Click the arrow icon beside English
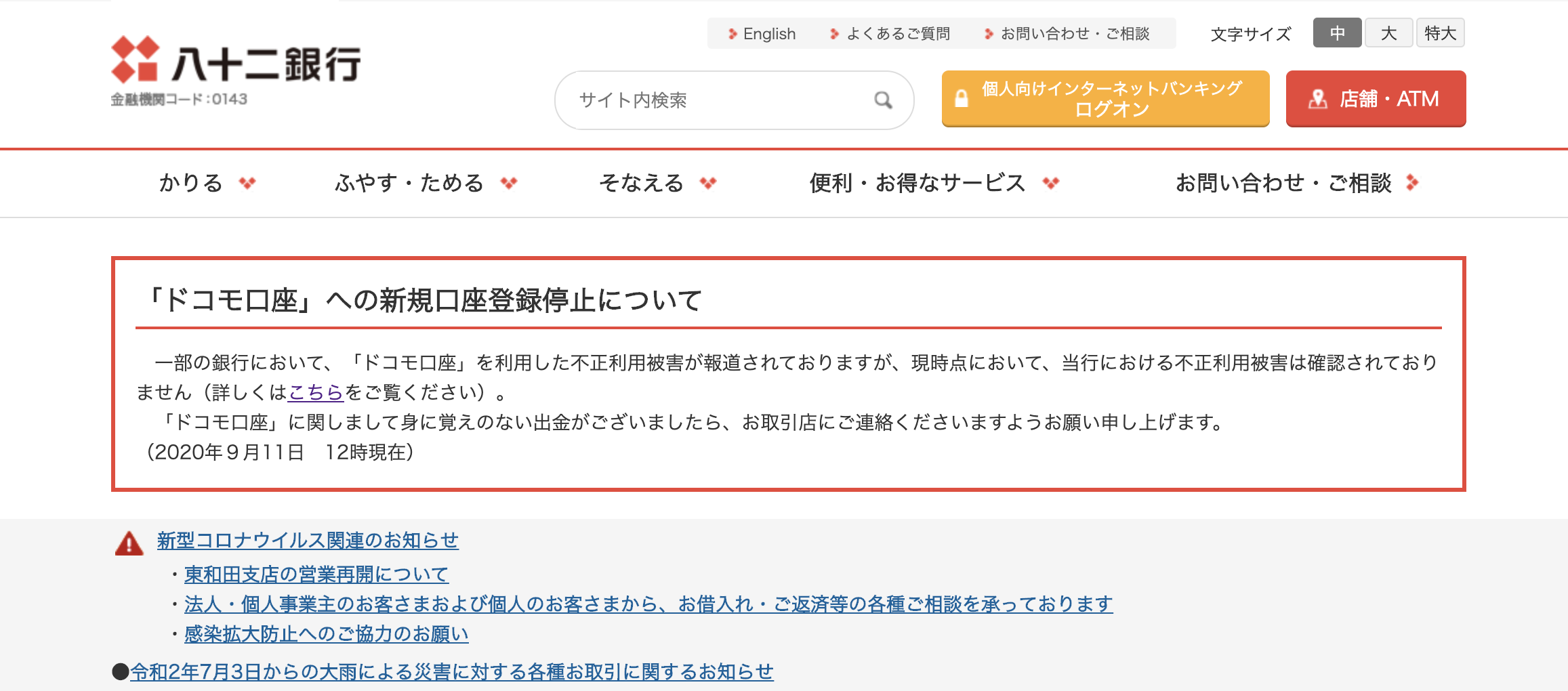 tap(733, 34)
